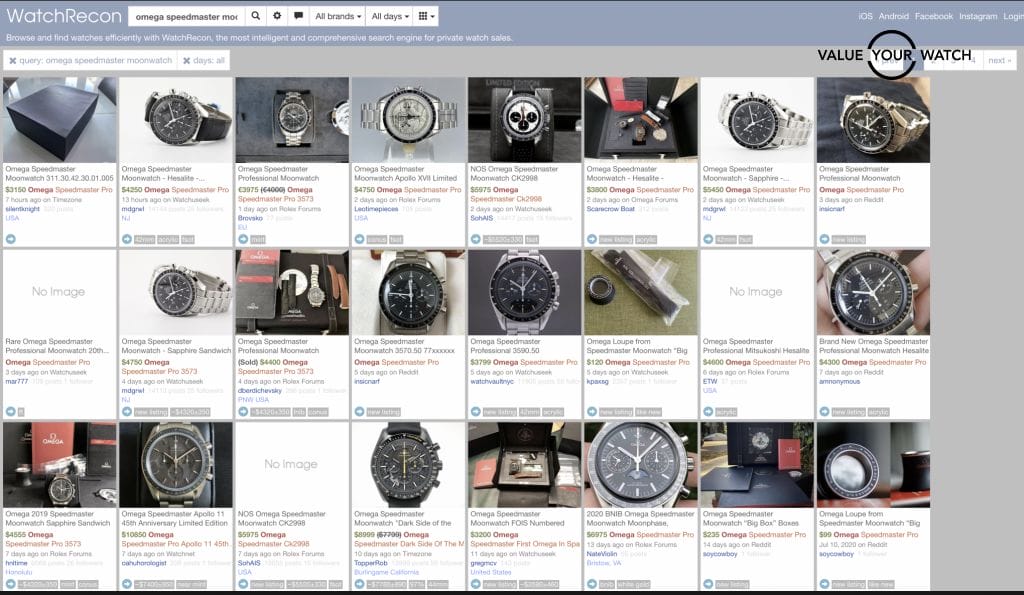
Task: Open settings via the gear icon
Action: click(x=277, y=17)
